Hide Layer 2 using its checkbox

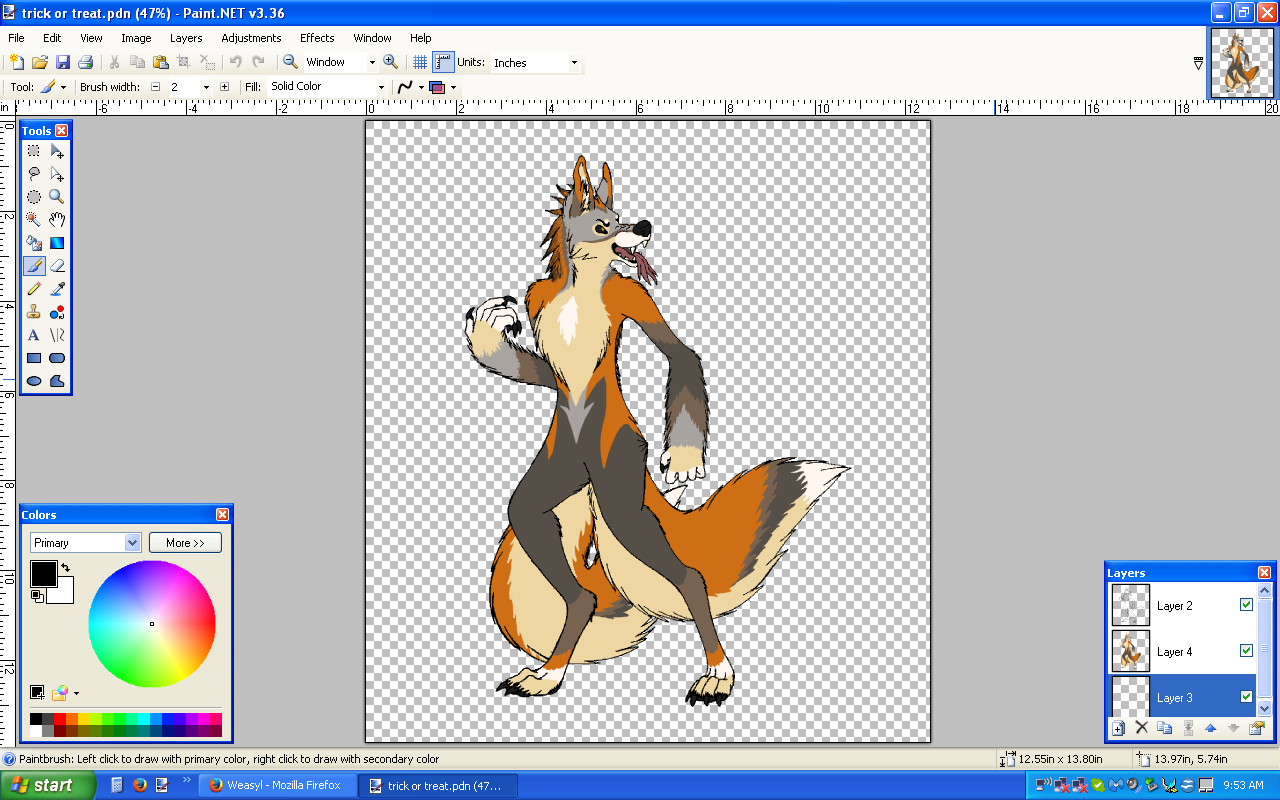click(1246, 605)
